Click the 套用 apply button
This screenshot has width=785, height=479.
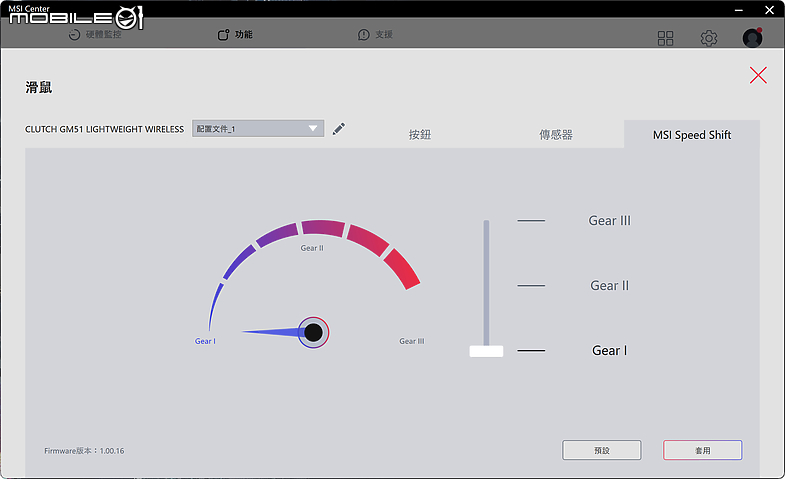pyautogui.click(x=702, y=450)
